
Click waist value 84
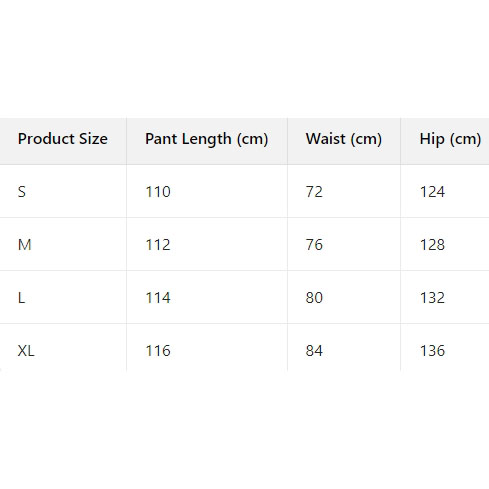(x=314, y=351)
